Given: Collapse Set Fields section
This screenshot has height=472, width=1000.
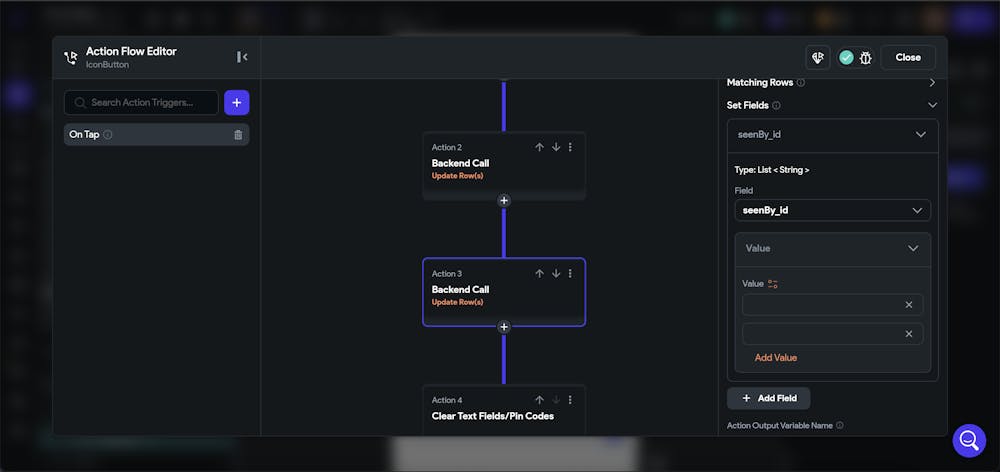Looking at the screenshot, I should (932, 105).
